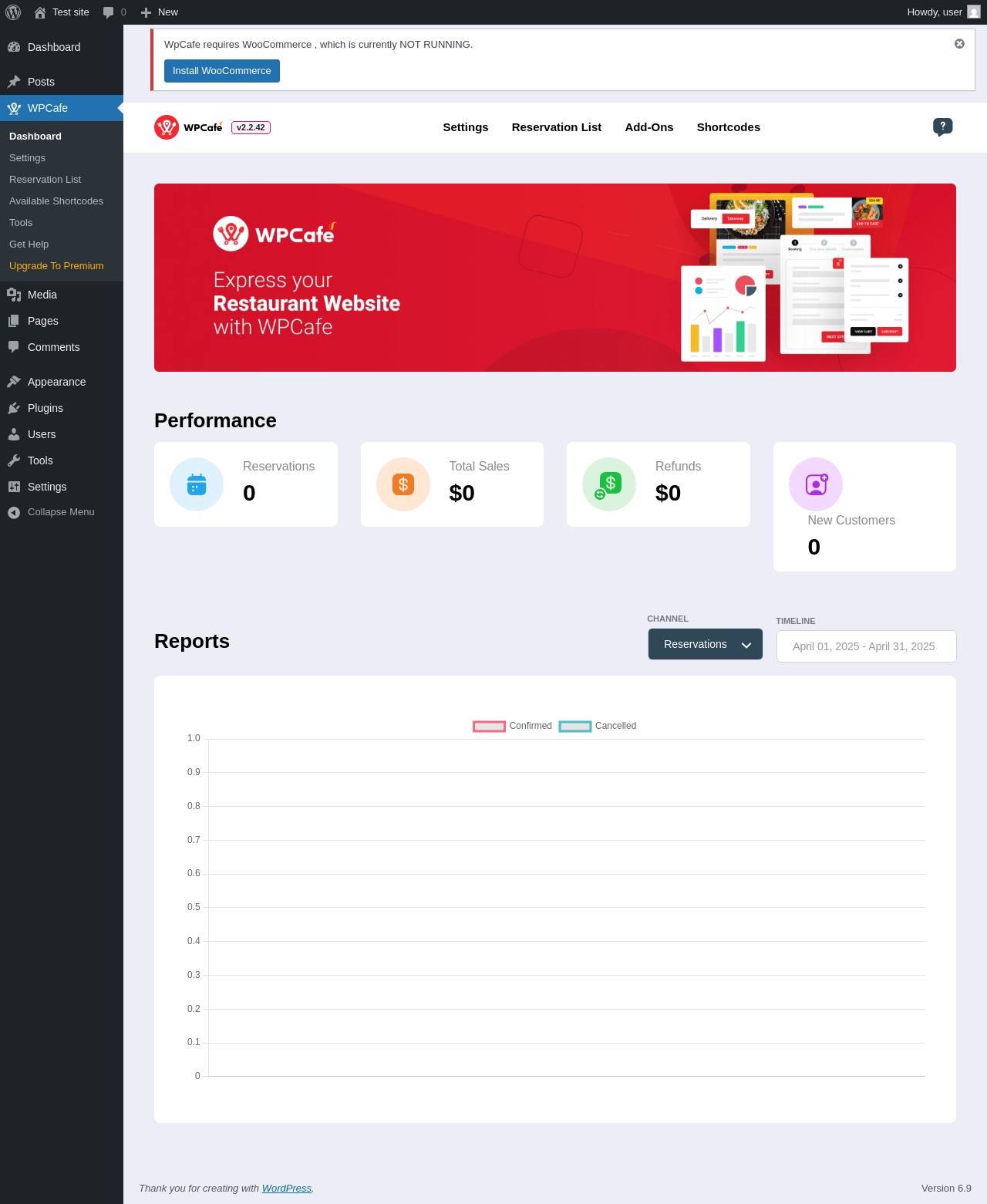Click the Test site link text
This screenshot has height=1204, width=987.
coord(71,12)
